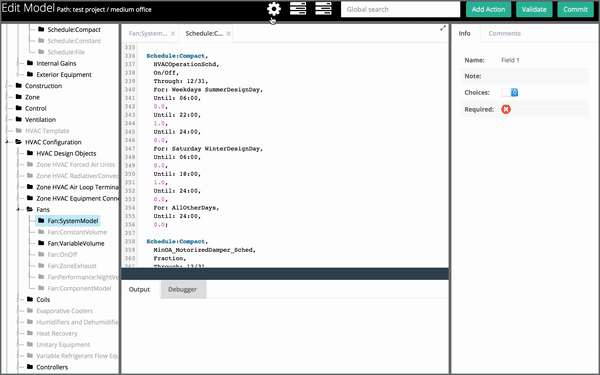Click the HVACOperationSchd line in editor
The image size is (600, 375).
click(186, 64)
